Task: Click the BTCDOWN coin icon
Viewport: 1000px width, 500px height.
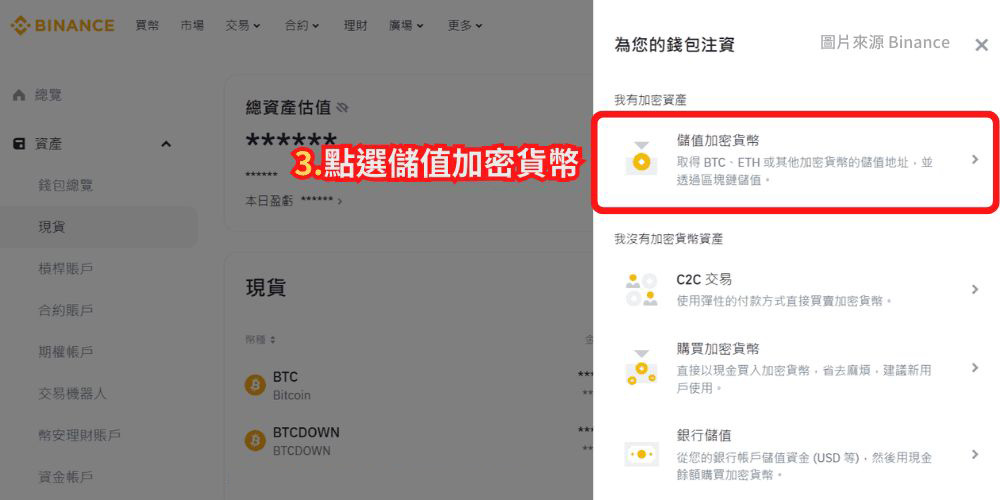Action: (255, 441)
